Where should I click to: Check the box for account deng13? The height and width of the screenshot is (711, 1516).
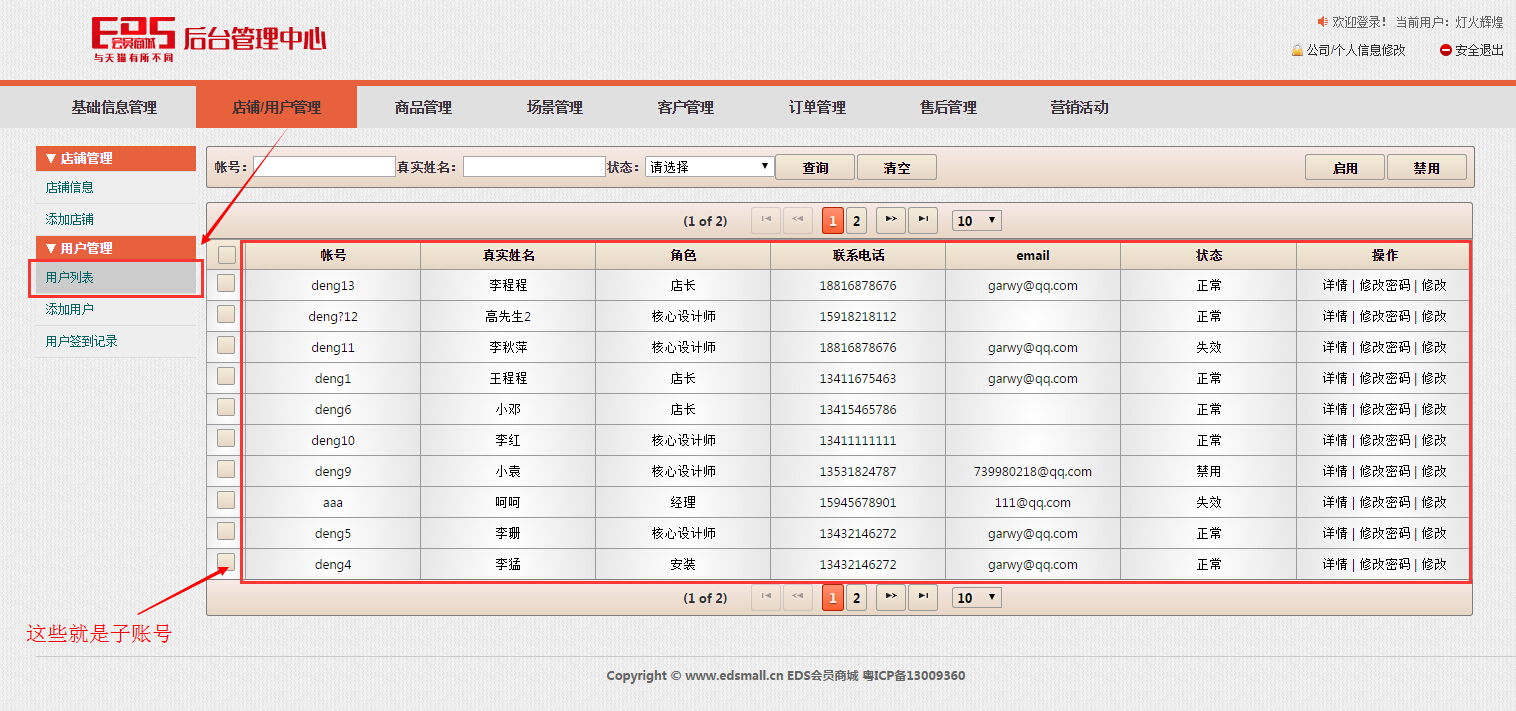[226, 284]
